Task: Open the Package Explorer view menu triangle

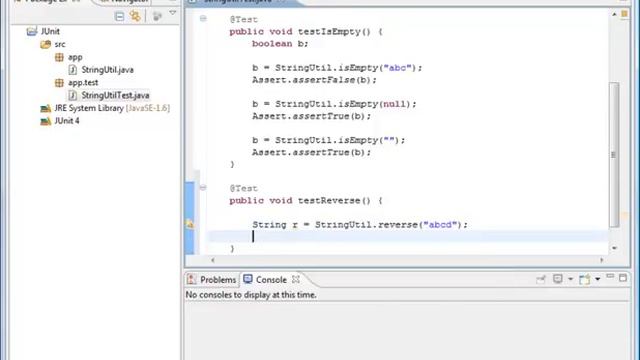Action: [173, 13]
